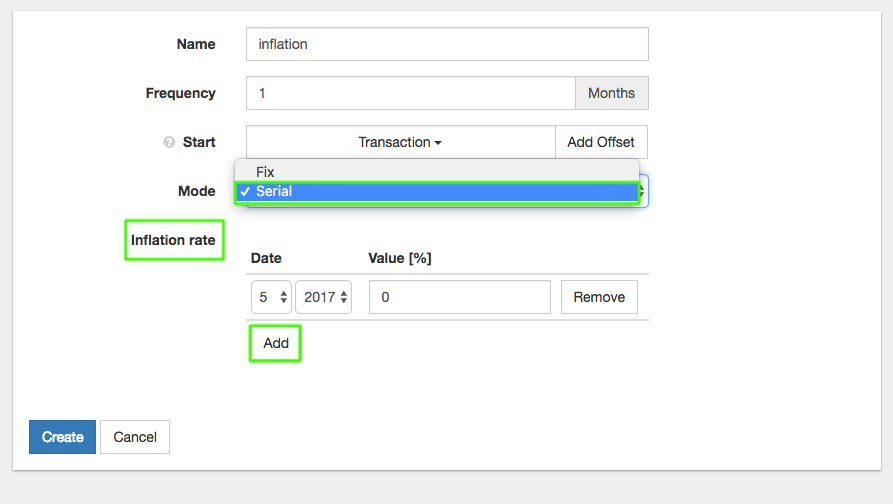Click the checkmark next to Serial

click(245, 191)
